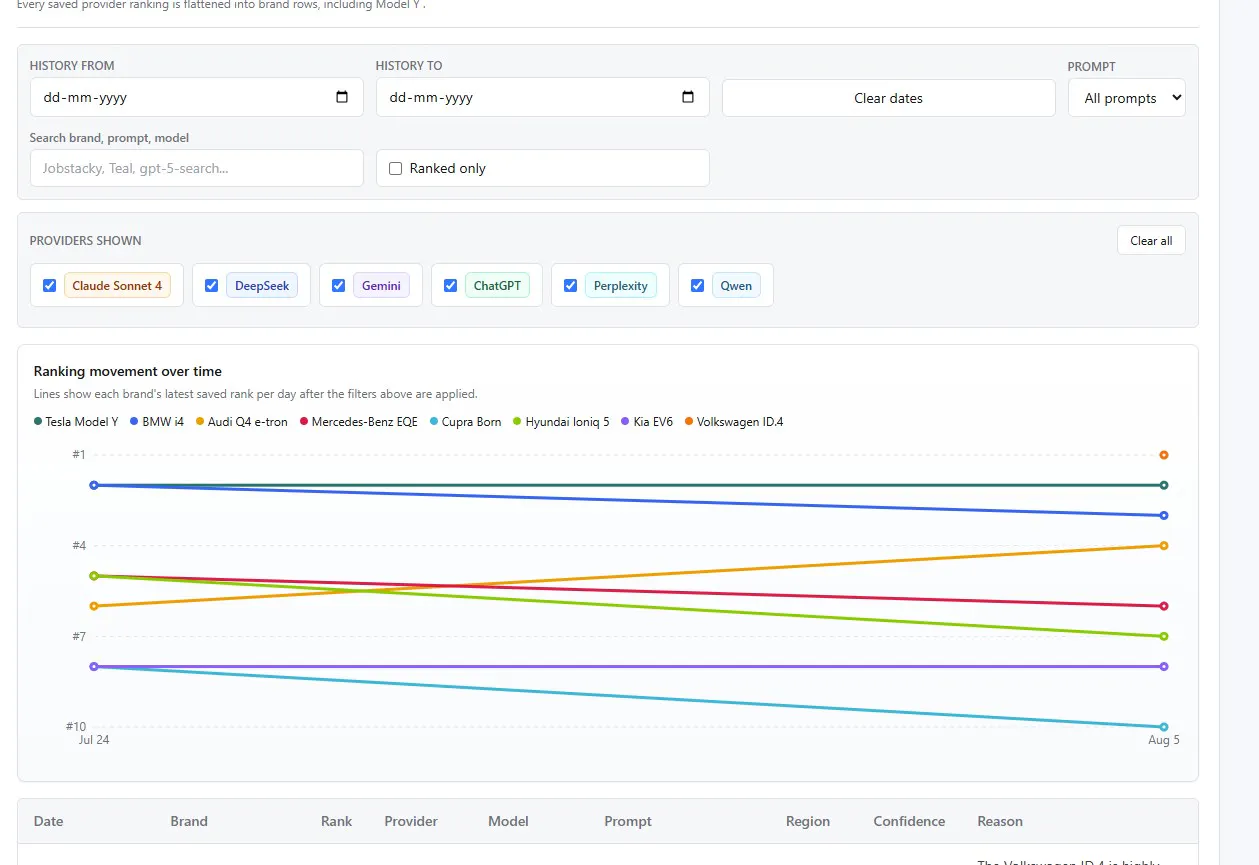Image resolution: width=1259 pixels, height=865 pixels.
Task: Click Hyundai Ioniq 5 green point at Aug 5
Action: (x=1164, y=637)
